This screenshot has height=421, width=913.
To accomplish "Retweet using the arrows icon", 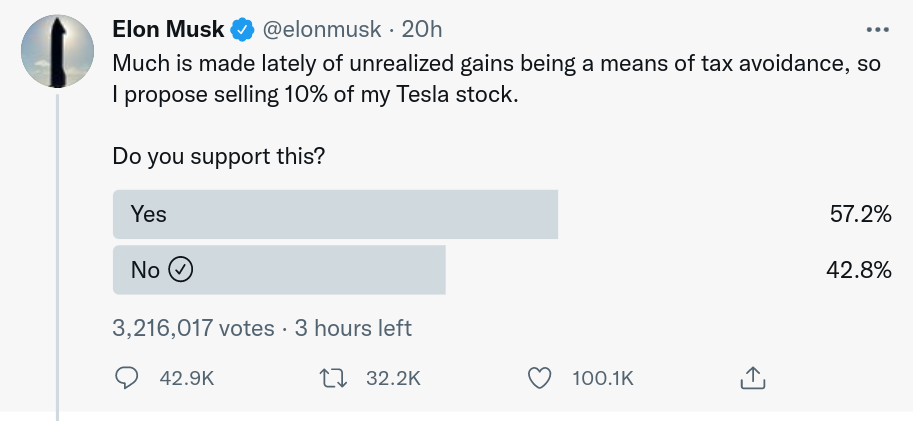I will point(334,379).
